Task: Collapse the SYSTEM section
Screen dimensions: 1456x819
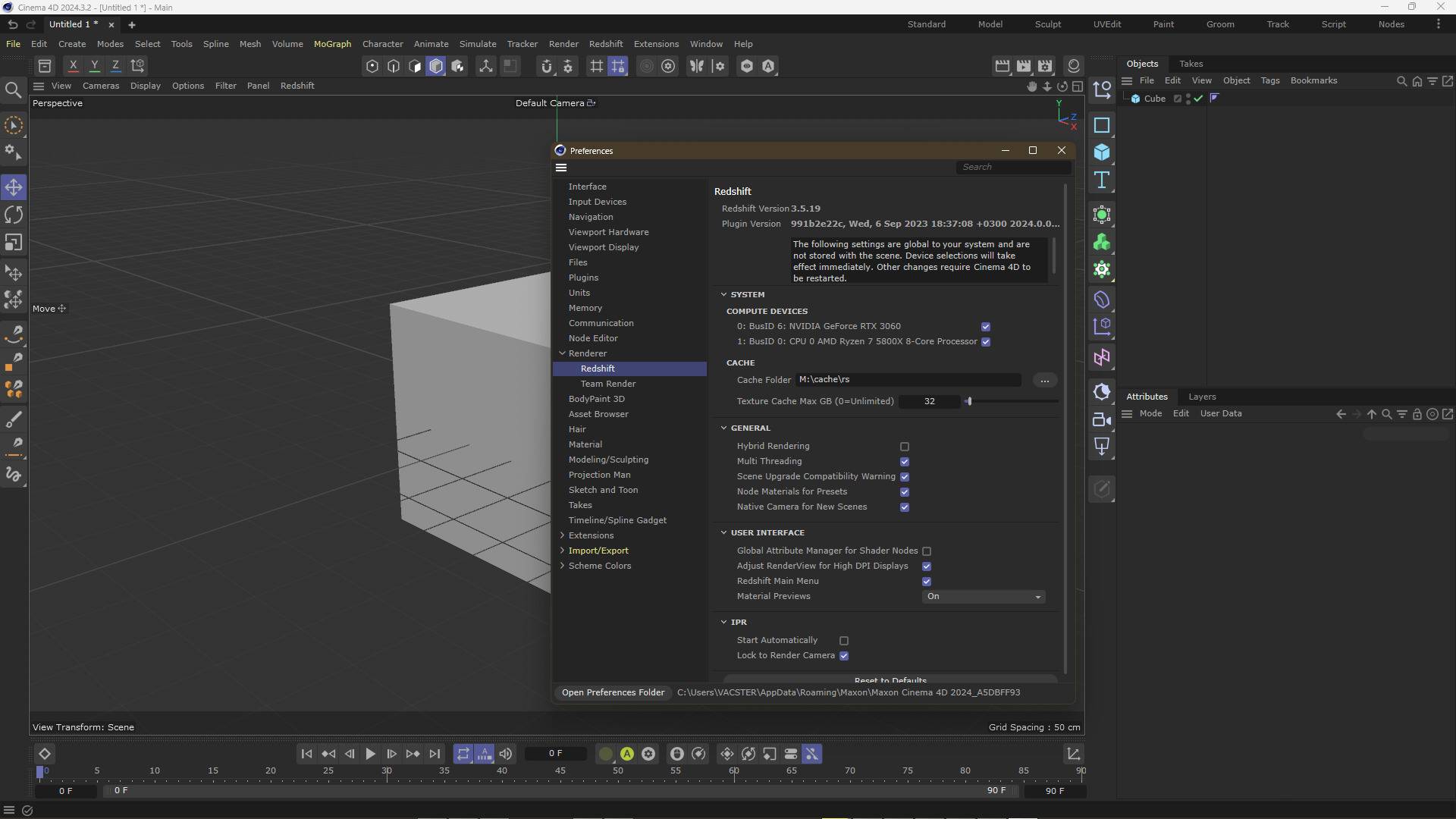Action: 723,294
